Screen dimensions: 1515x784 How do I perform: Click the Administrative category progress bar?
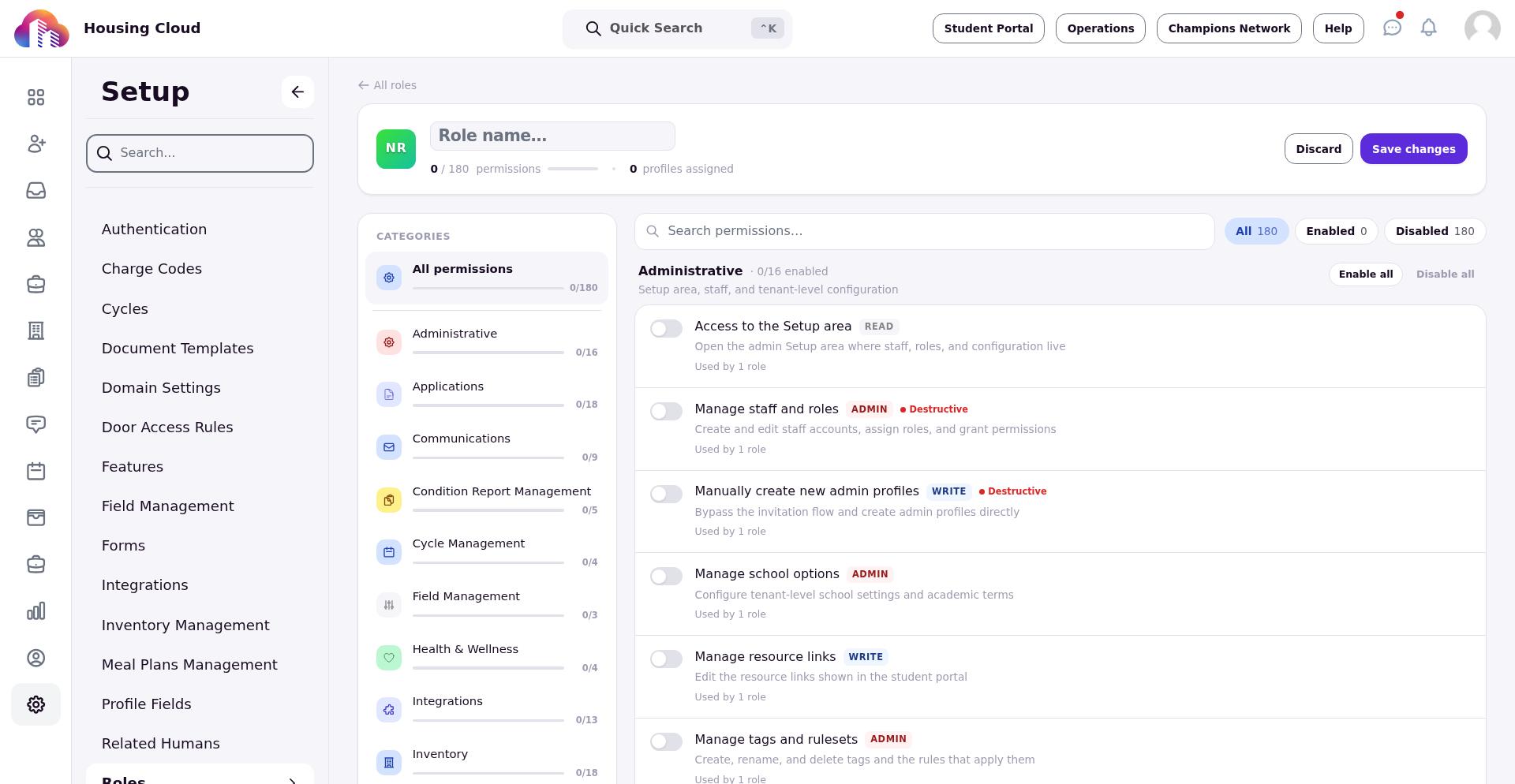pos(488,353)
